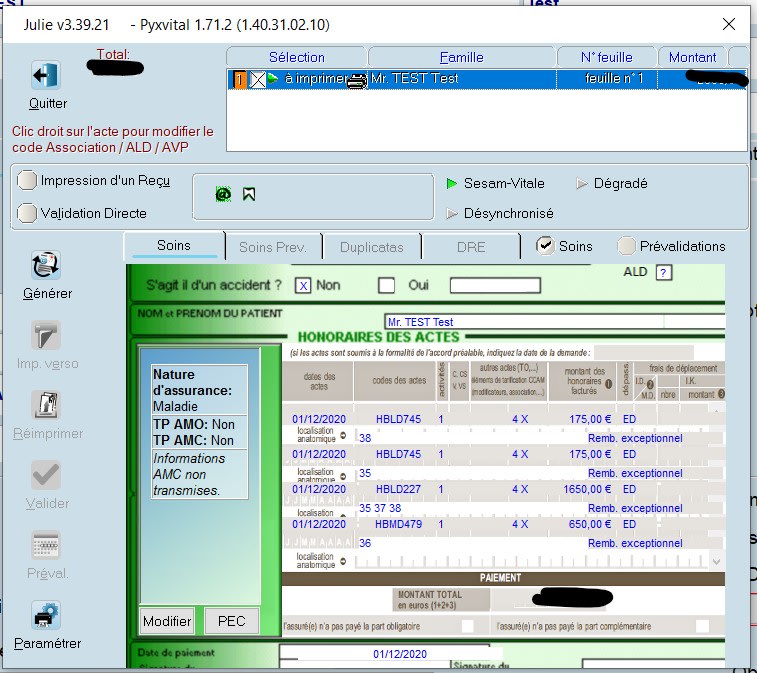
Task: Open Paramétrer printer settings icon
Action: coord(47,616)
